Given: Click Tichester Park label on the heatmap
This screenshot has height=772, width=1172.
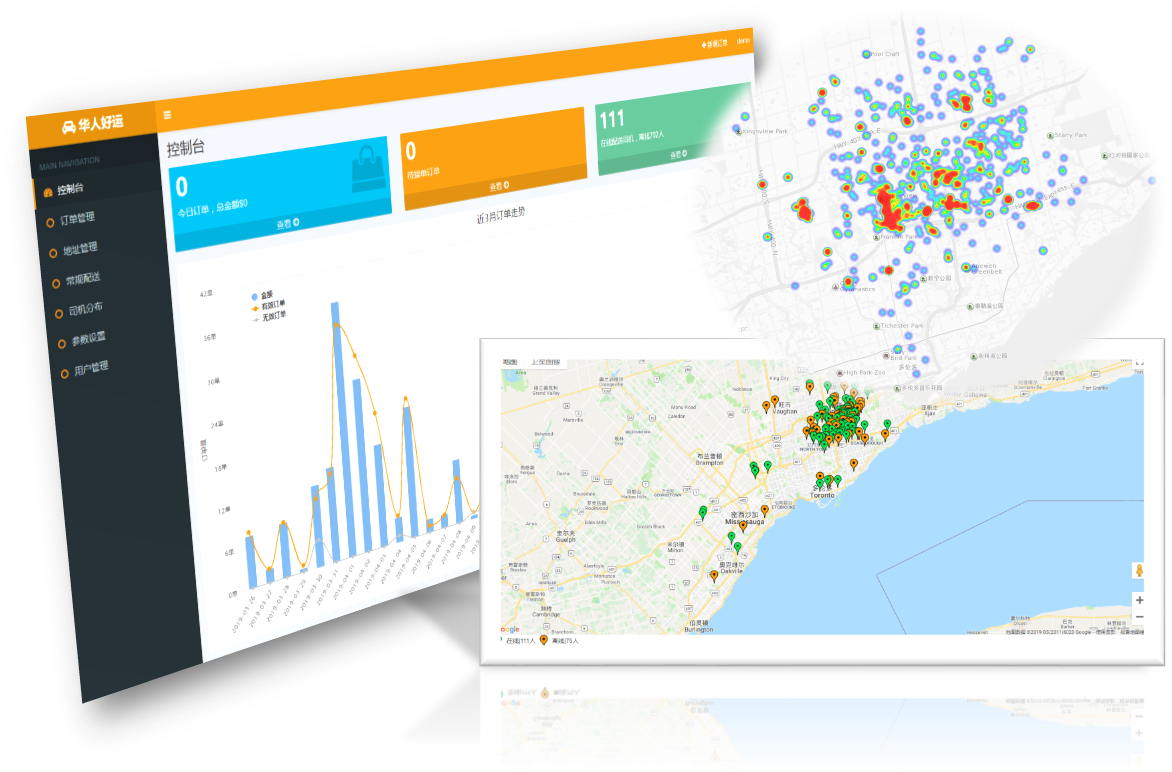Looking at the screenshot, I should 901,326.
